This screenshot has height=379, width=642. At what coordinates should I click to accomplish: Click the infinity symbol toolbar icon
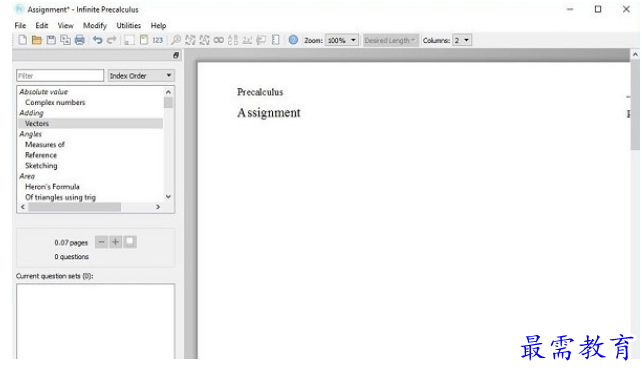click(x=219, y=40)
